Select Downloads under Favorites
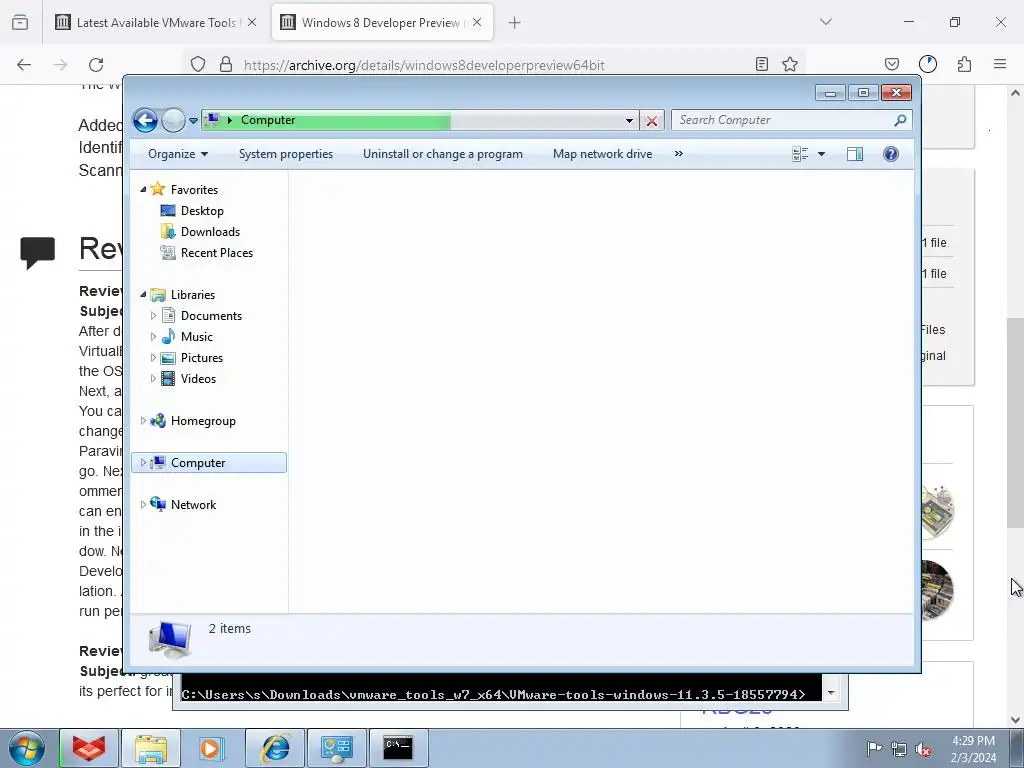 click(210, 232)
